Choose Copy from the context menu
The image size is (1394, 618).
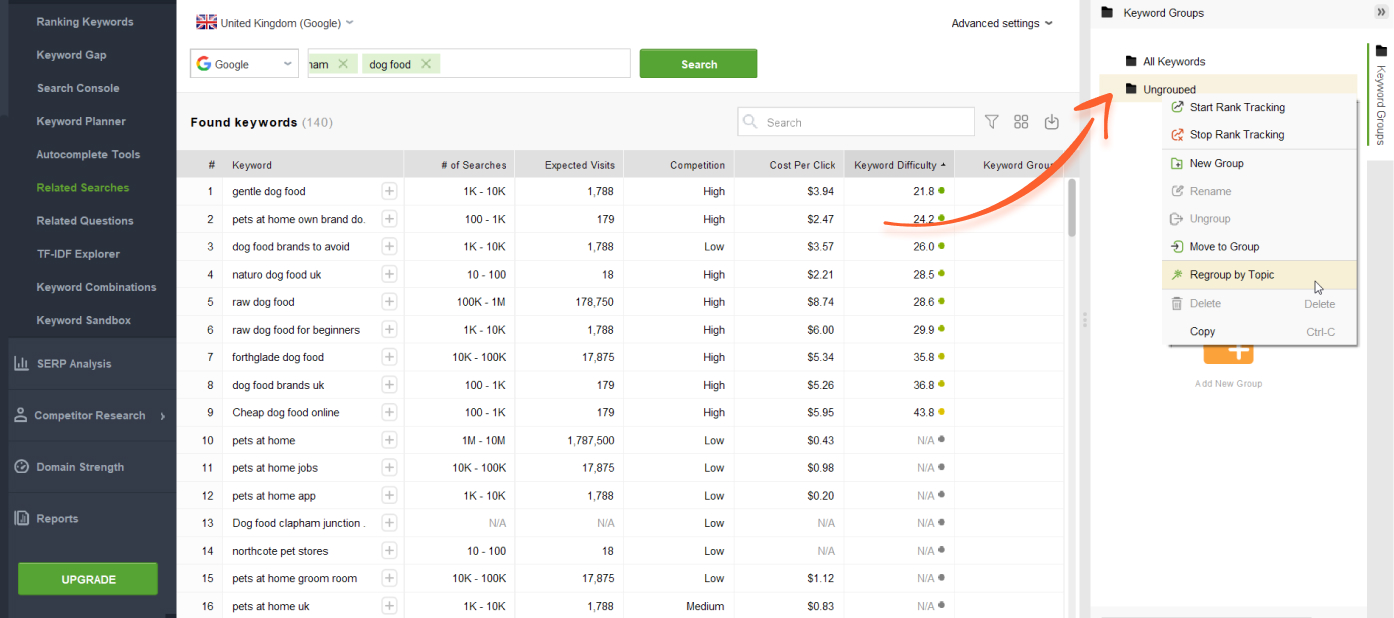1203,332
